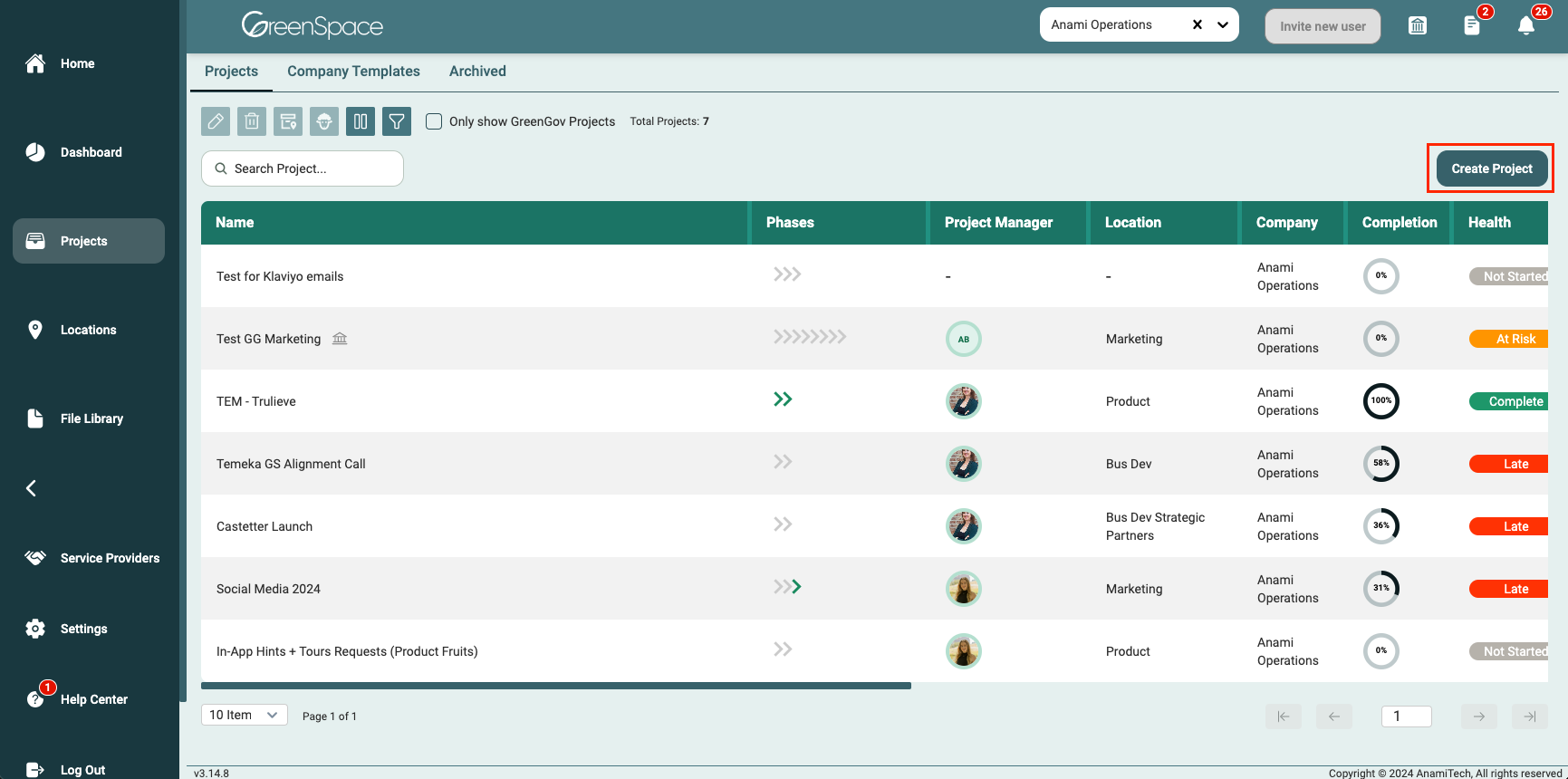Click the Create Project button

[1491, 168]
